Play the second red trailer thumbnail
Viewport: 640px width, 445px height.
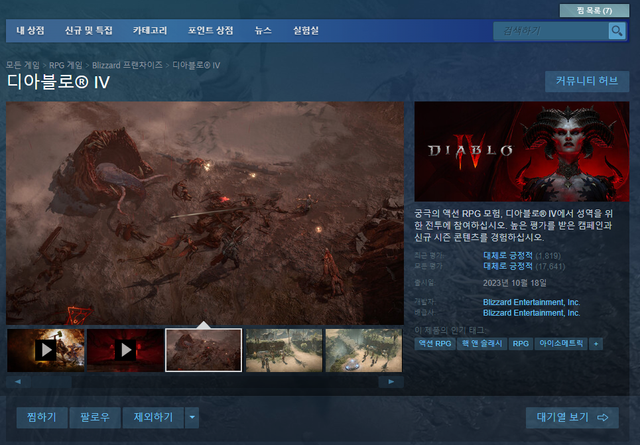tap(124, 350)
